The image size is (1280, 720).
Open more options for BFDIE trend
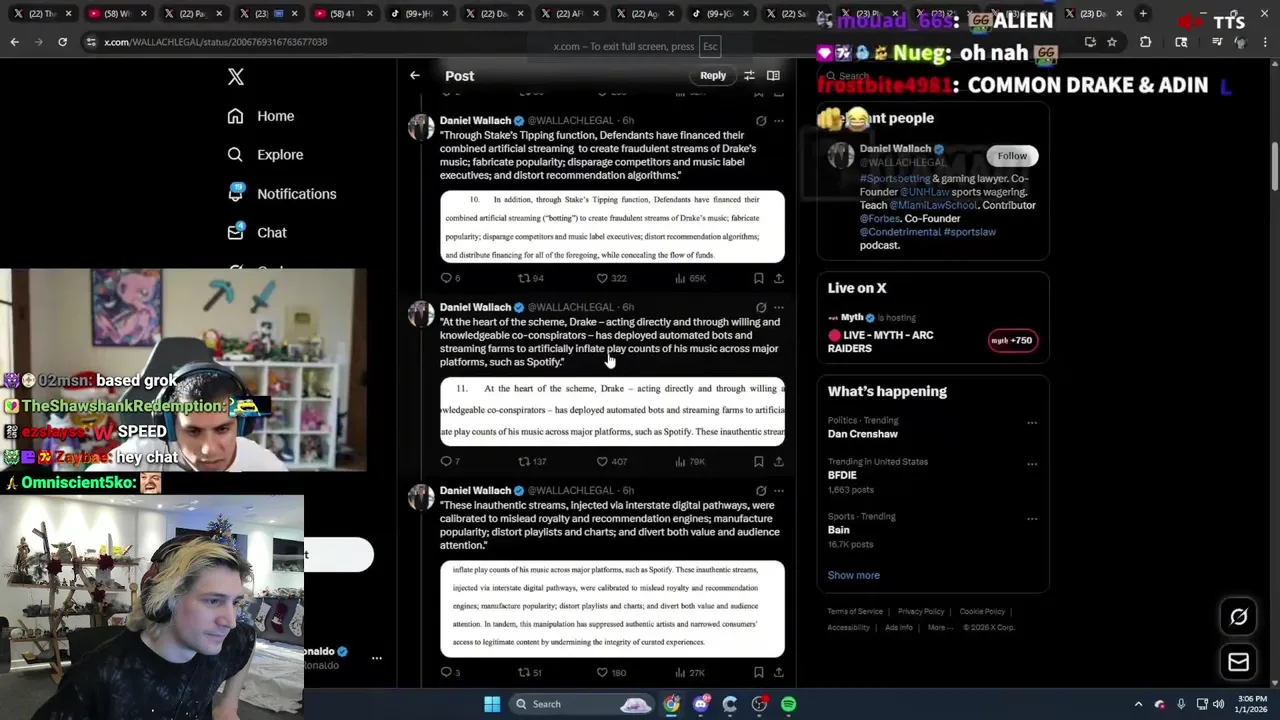tap(1032, 464)
